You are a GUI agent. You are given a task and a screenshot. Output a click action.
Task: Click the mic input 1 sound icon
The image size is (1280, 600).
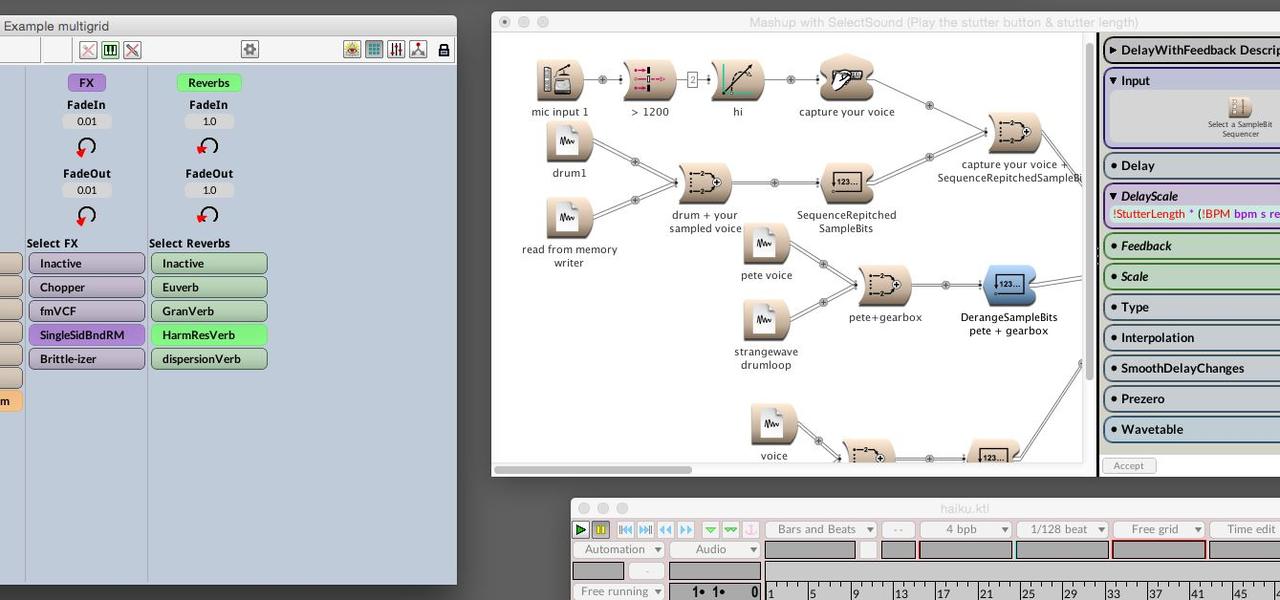point(560,80)
